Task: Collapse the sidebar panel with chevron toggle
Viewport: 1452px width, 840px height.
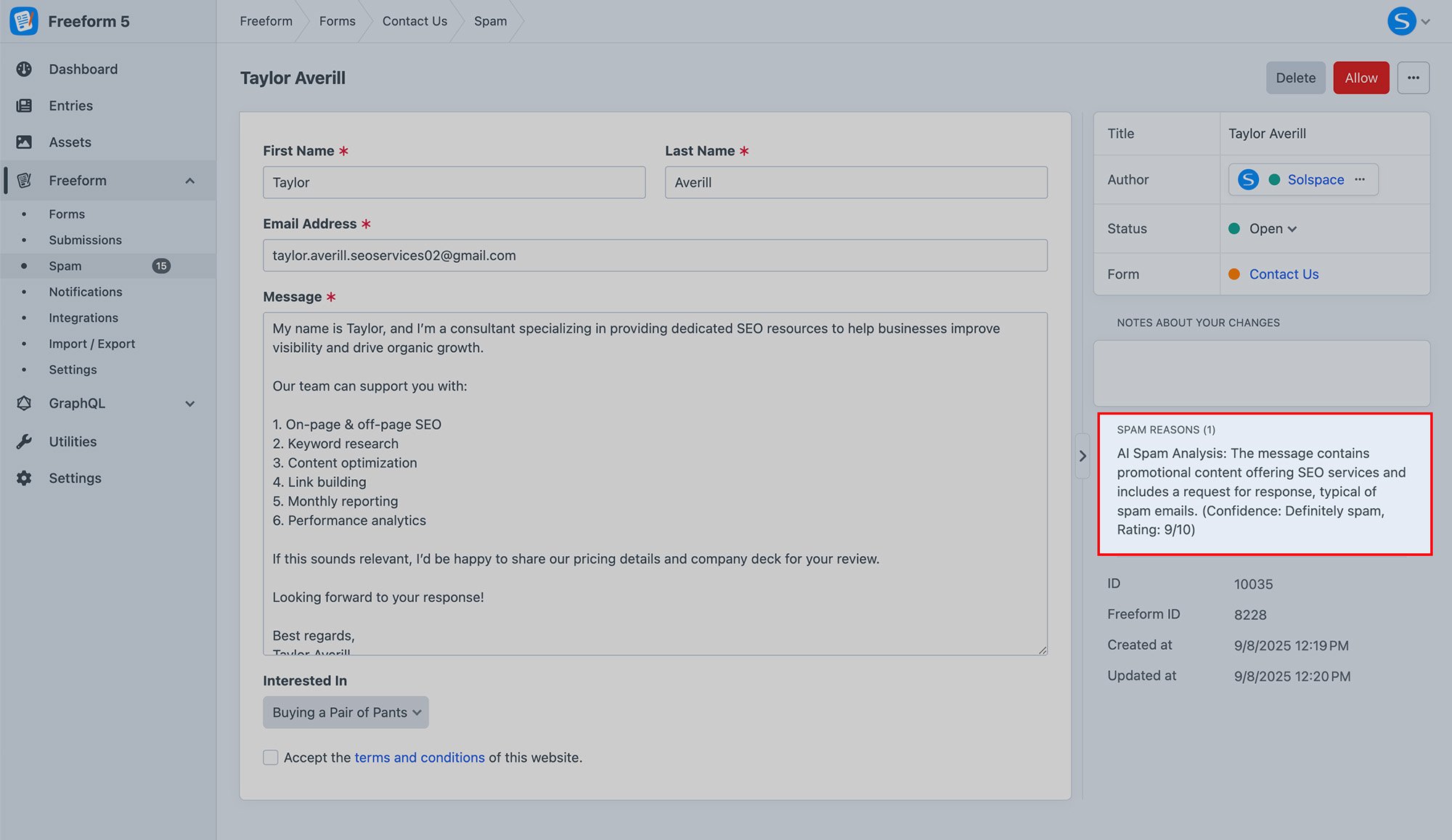Action: coord(1082,456)
